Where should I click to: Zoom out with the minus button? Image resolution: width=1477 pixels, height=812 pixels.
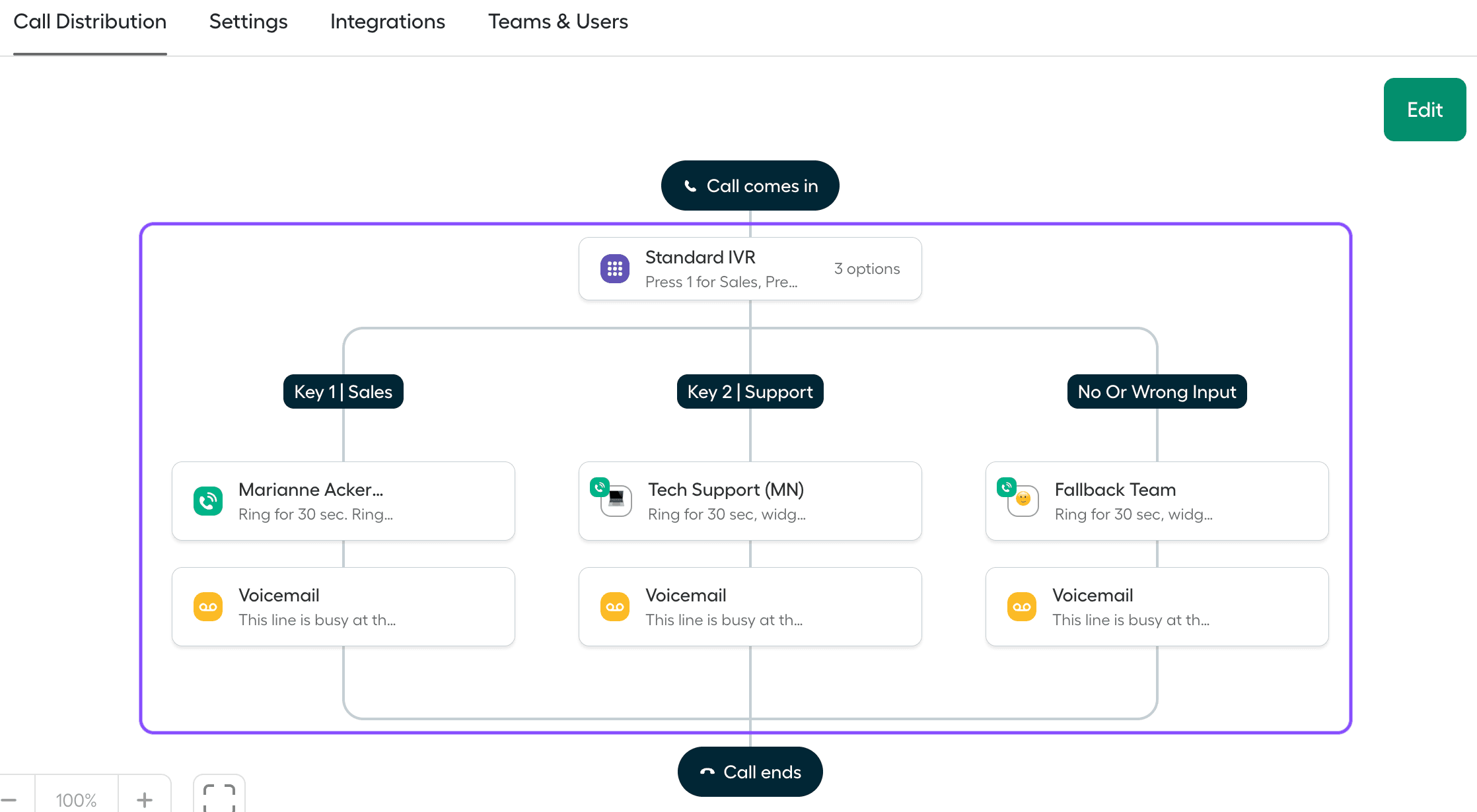click(x=9, y=799)
